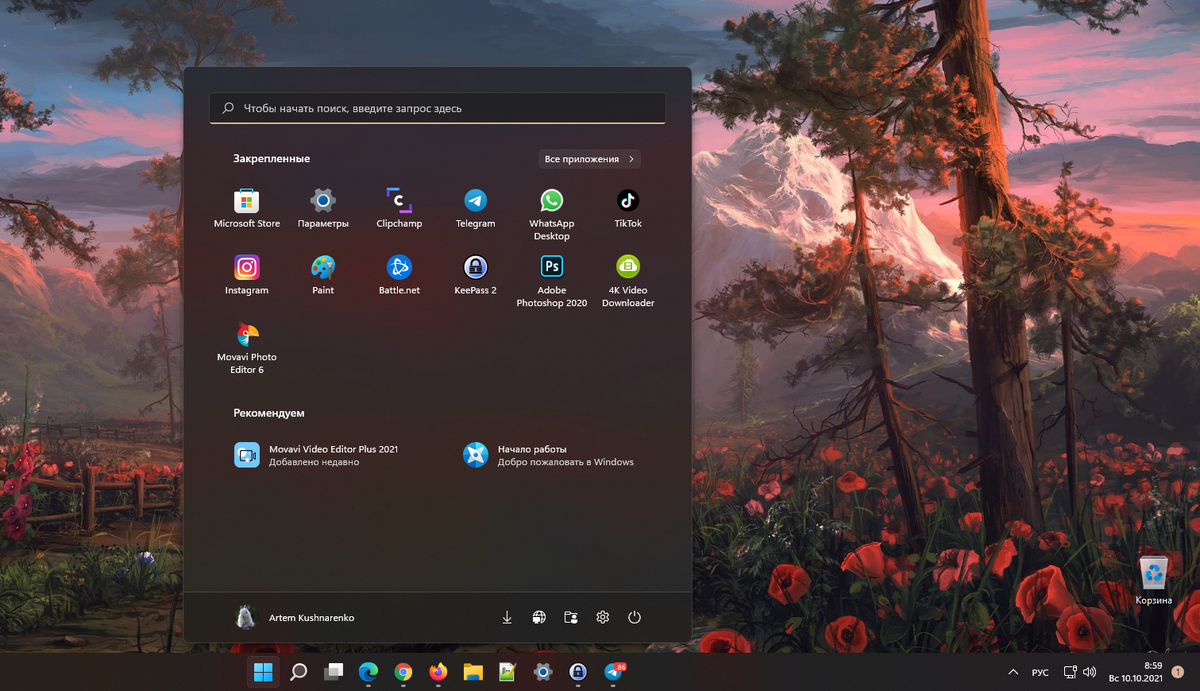Viewport: 1200px width, 691px height.
Task: Open TikTok pinned app
Action: 628,209
